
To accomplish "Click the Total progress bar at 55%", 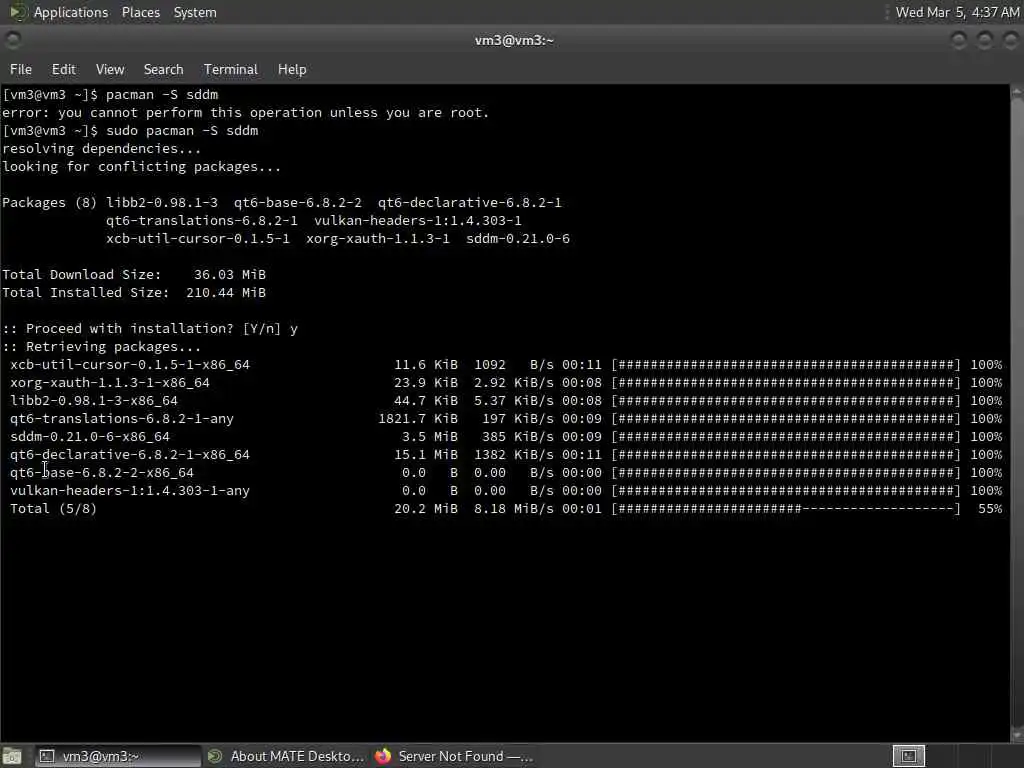I will [786, 508].
